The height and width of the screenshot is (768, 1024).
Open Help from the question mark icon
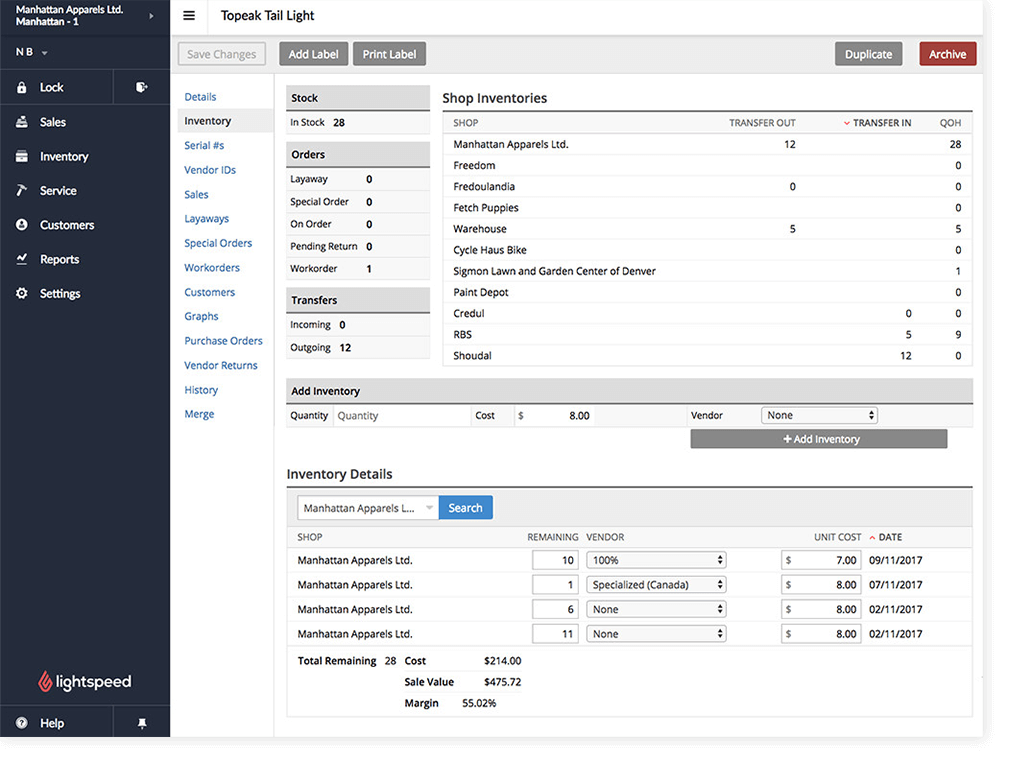(22, 723)
